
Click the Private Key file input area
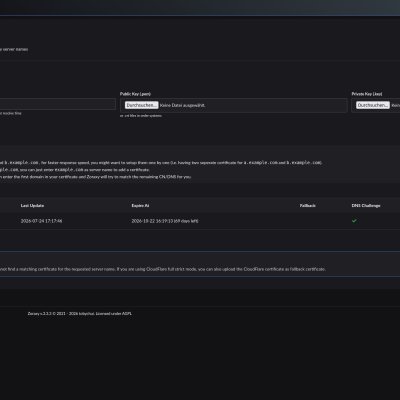coord(376,105)
